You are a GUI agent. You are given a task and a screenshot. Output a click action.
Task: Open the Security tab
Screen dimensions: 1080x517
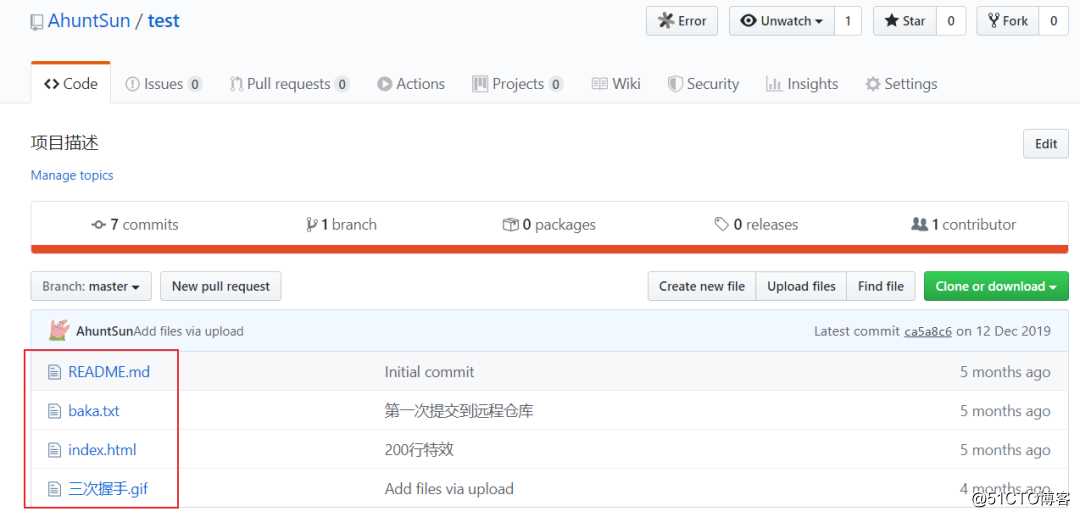click(x=703, y=84)
